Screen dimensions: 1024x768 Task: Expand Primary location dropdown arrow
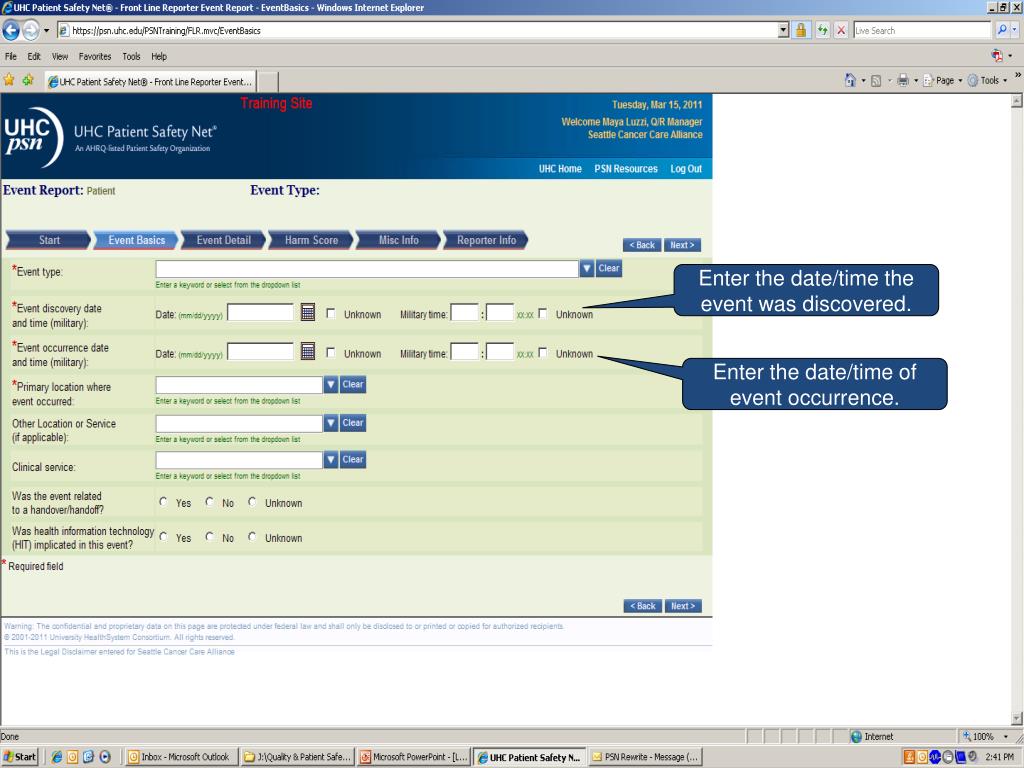point(330,385)
